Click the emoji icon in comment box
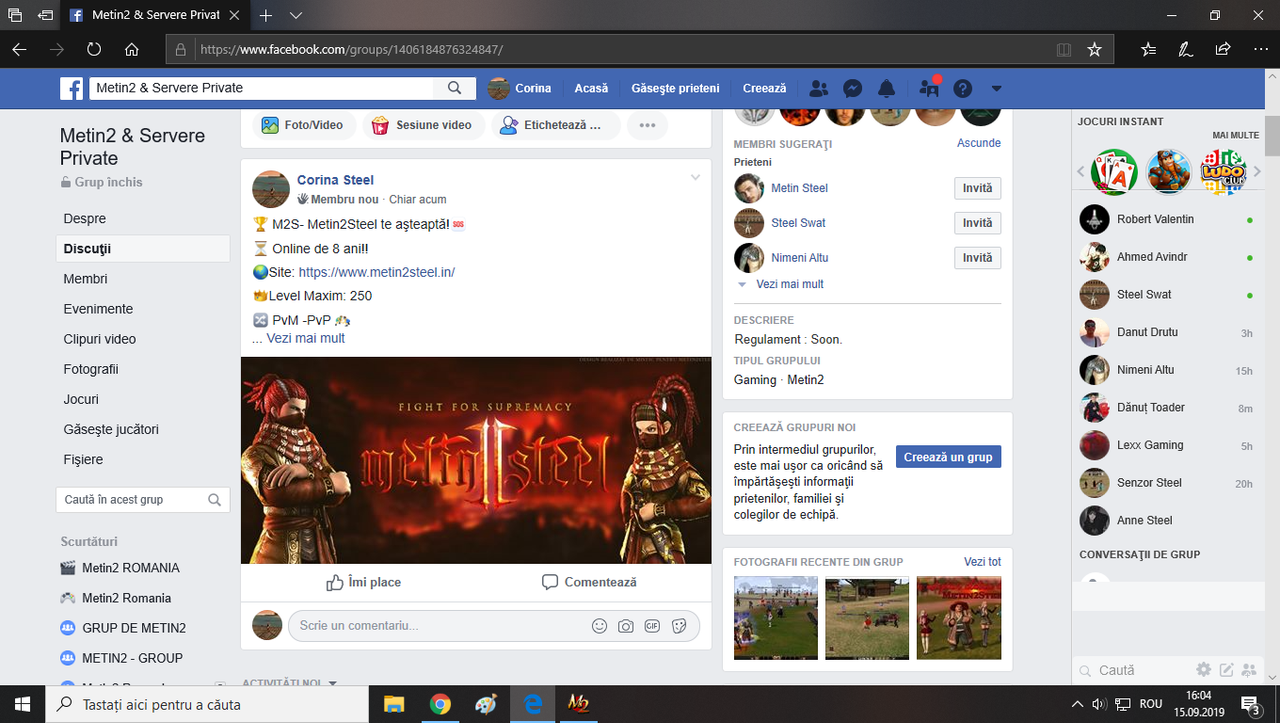This screenshot has height=723, width=1280. pos(599,626)
